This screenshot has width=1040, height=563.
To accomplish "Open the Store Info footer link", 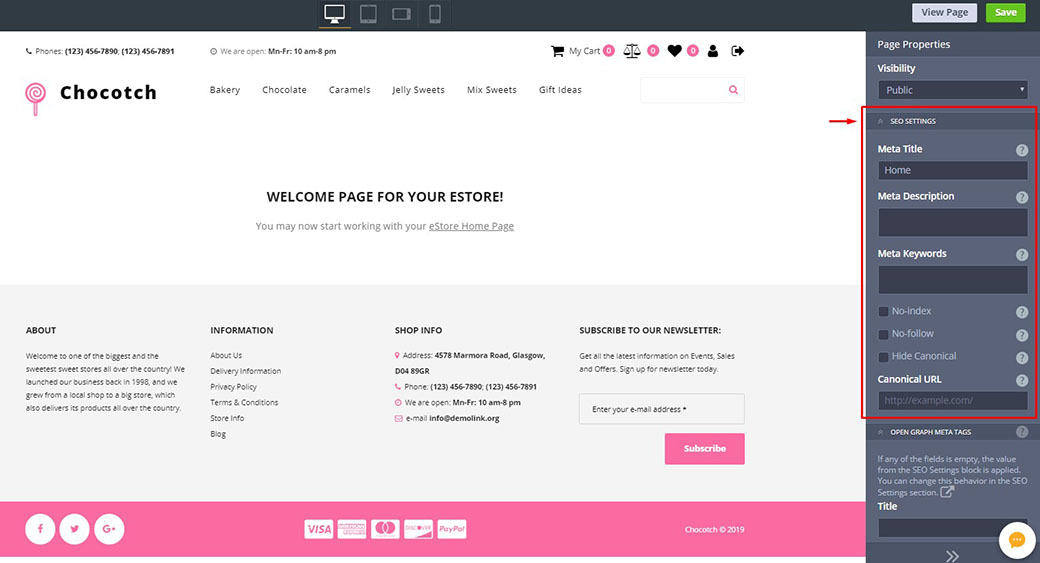I will coord(227,418).
